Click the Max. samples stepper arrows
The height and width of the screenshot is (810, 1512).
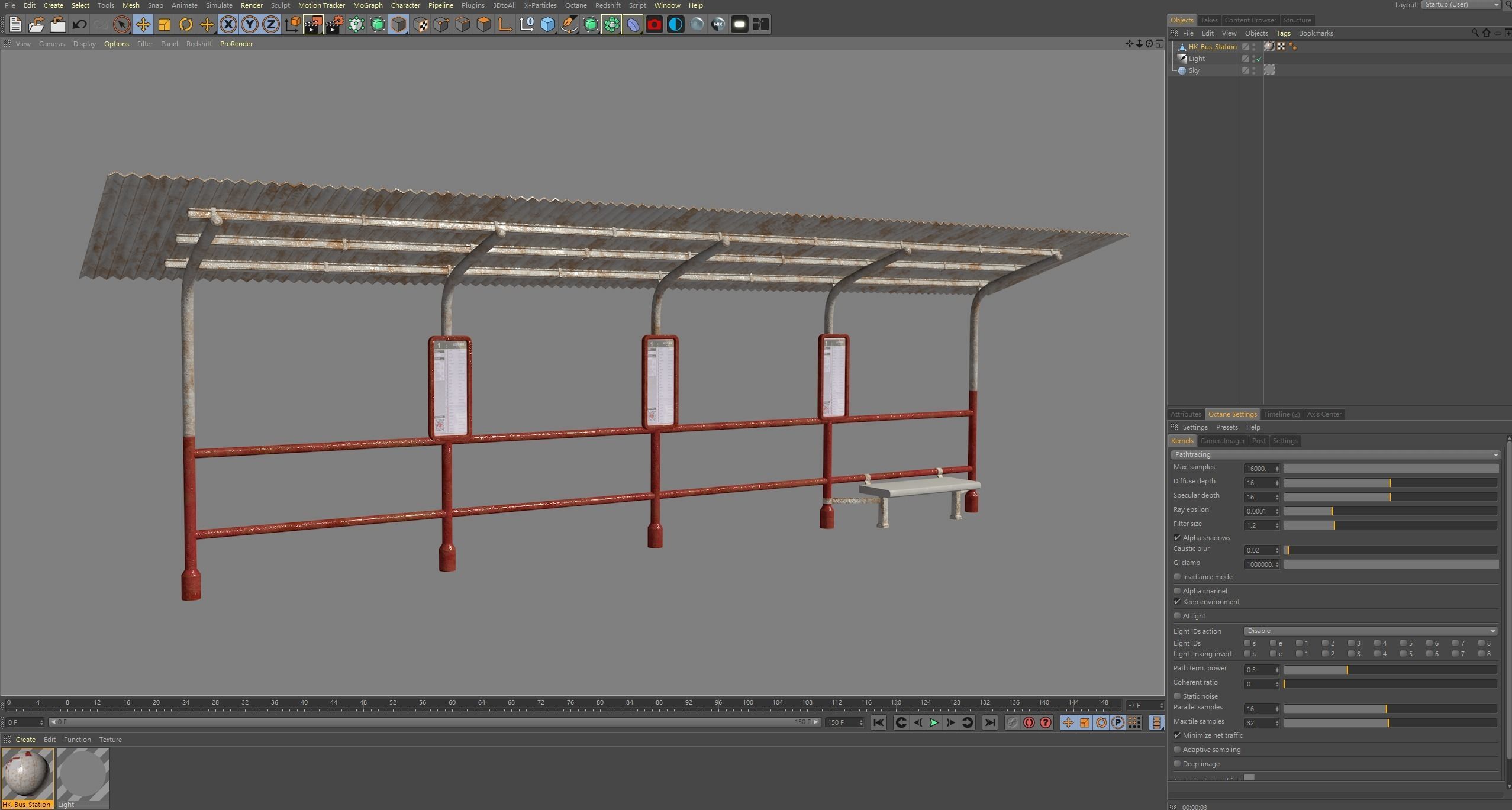pyautogui.click(x=1277, y=469)
